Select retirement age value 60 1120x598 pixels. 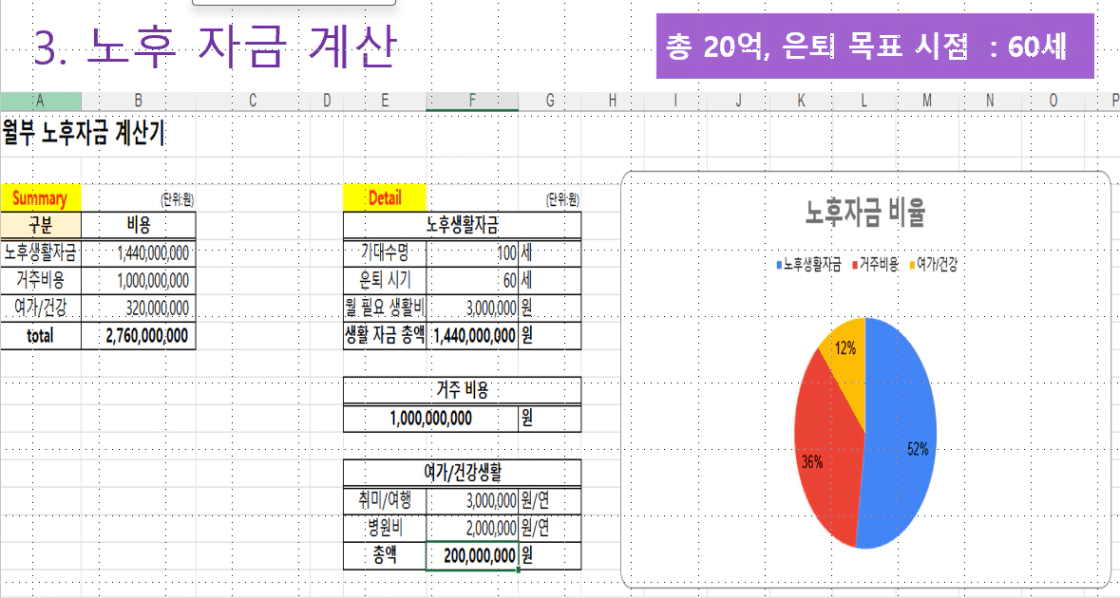[472, 280]
